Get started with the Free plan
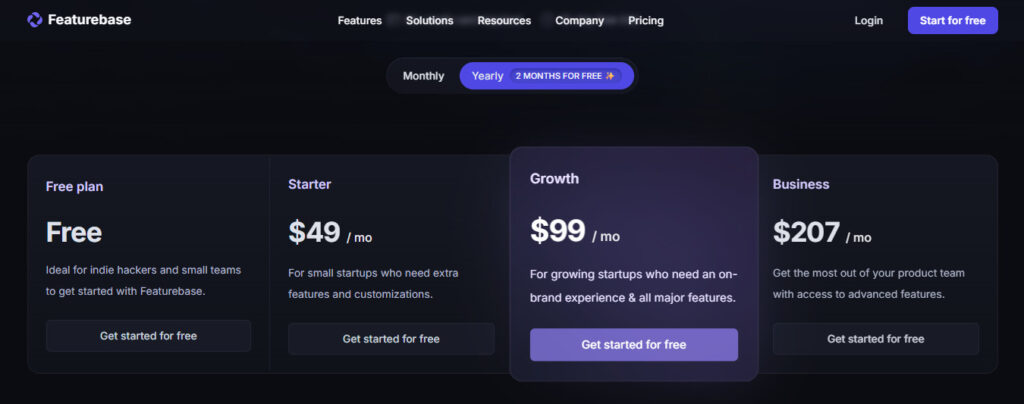Image resolution: width=1024 pixels, height=404 pixels. click(x=148, y=336)
